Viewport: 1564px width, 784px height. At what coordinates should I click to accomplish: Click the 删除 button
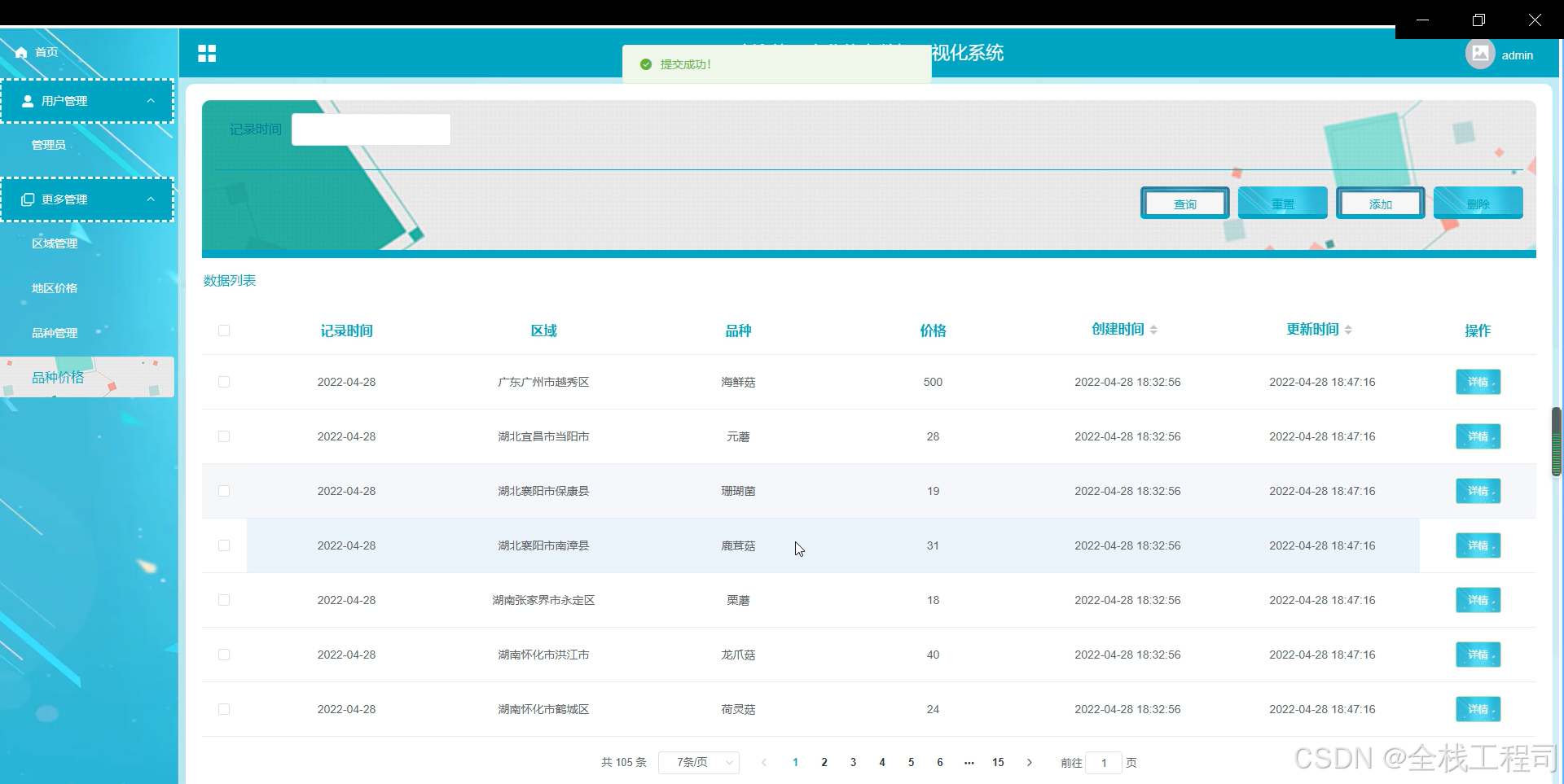tap(1478, 204)
